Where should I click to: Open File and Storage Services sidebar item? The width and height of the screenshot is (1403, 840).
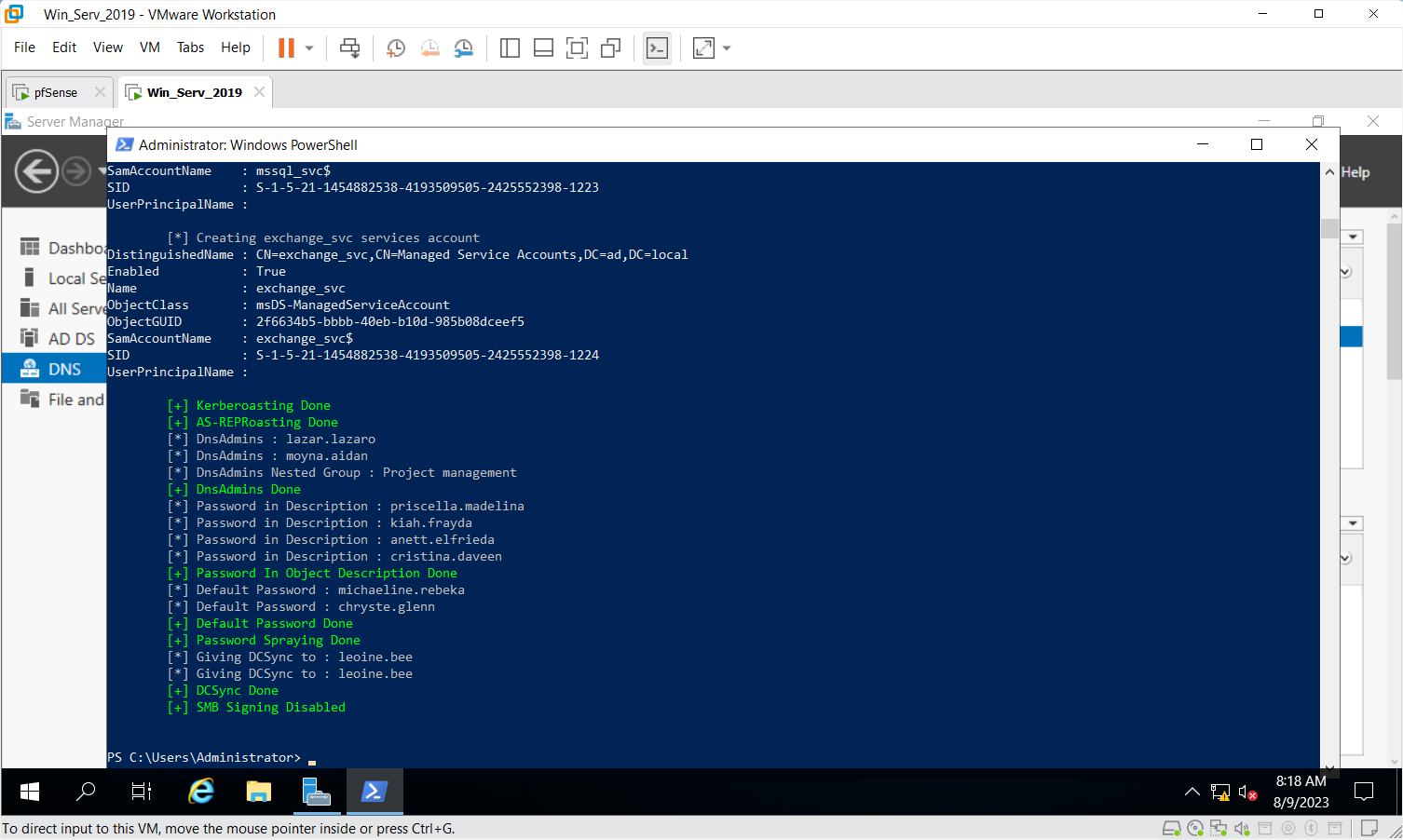[61, 400]
